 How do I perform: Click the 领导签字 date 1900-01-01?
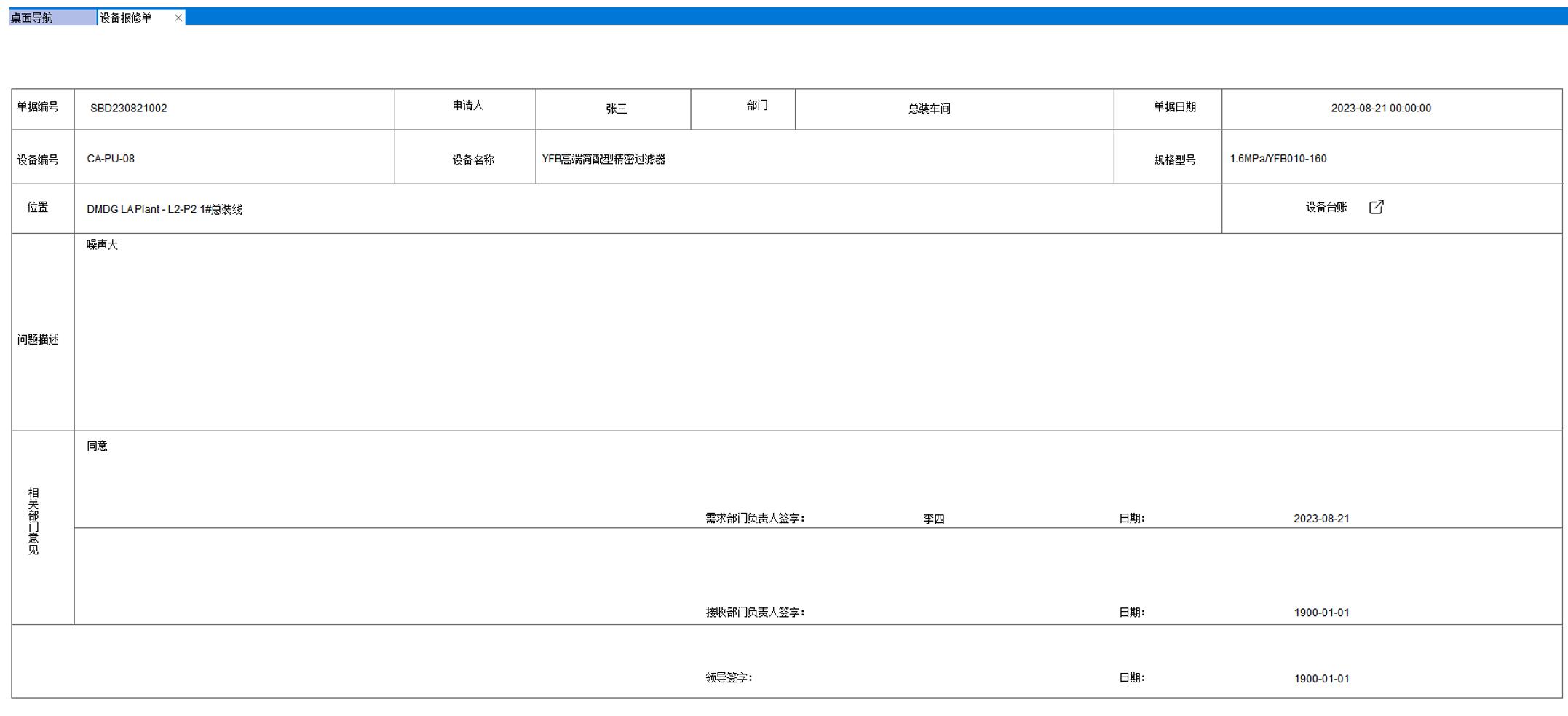coord(1320,679)
